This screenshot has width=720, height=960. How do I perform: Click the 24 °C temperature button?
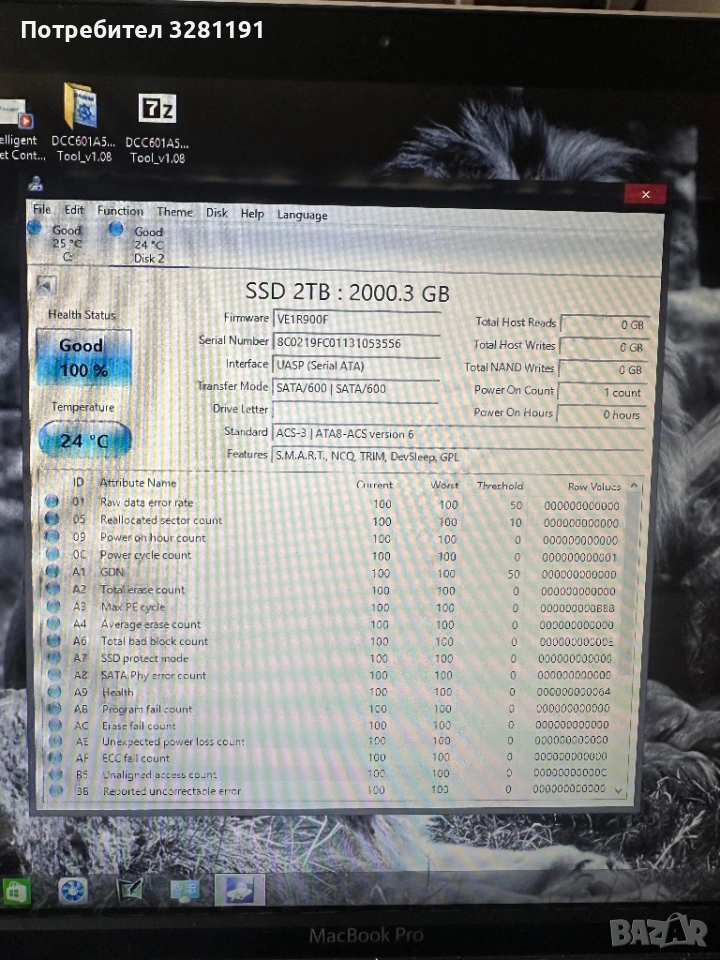pyautogui.click(x=84, y=438)
